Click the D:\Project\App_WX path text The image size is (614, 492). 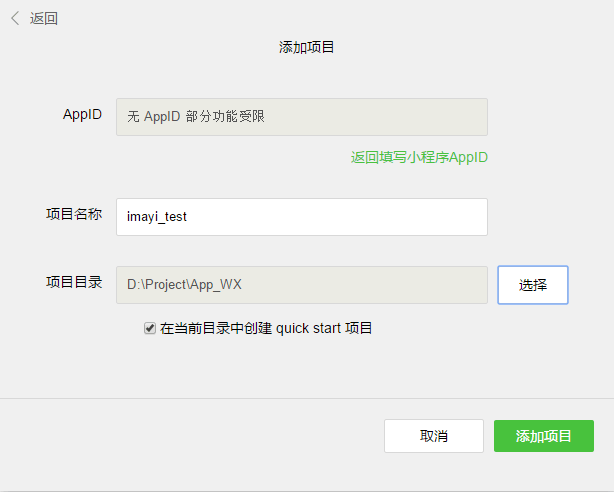[184, 285]
